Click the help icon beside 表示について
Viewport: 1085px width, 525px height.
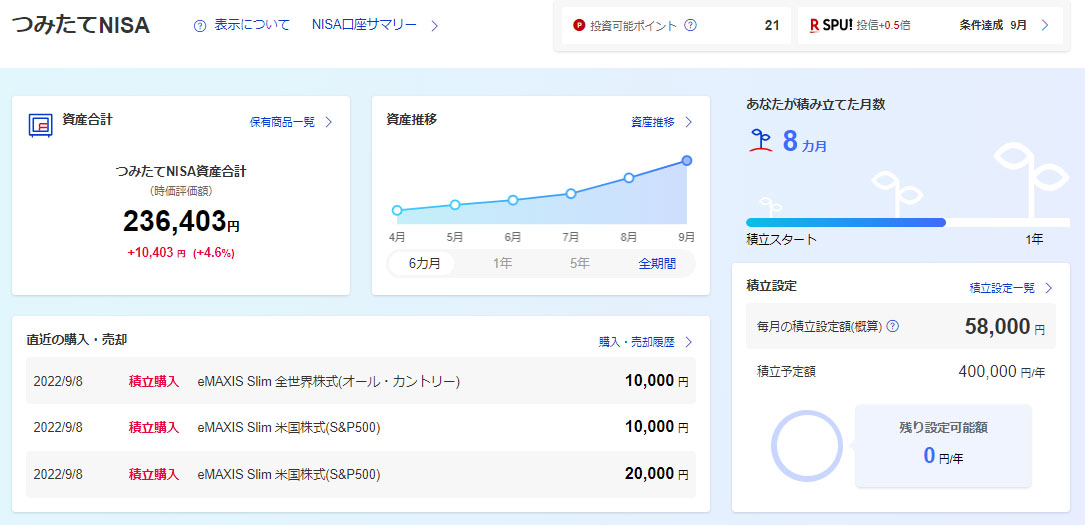[200, 26]
